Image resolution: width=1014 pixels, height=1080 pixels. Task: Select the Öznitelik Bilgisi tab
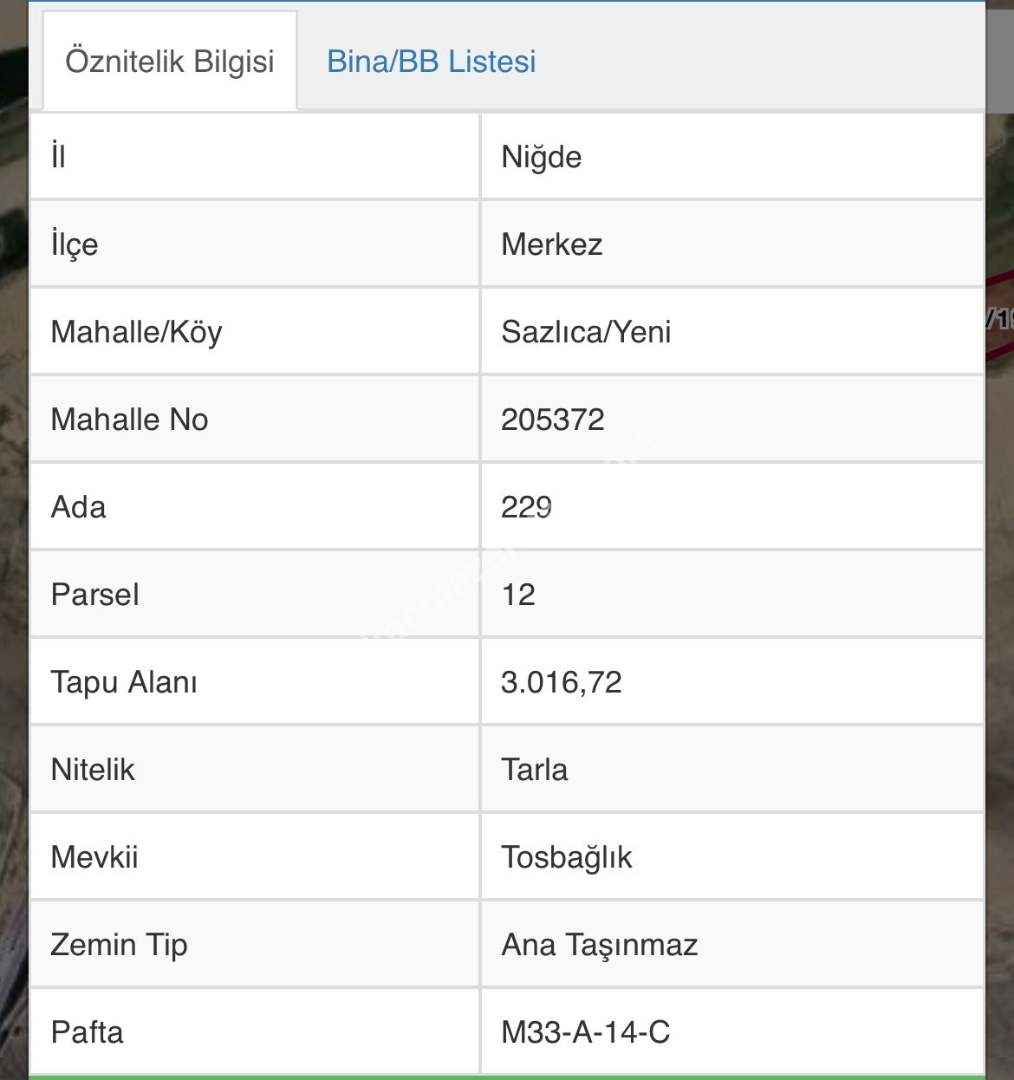coord(169,62)
